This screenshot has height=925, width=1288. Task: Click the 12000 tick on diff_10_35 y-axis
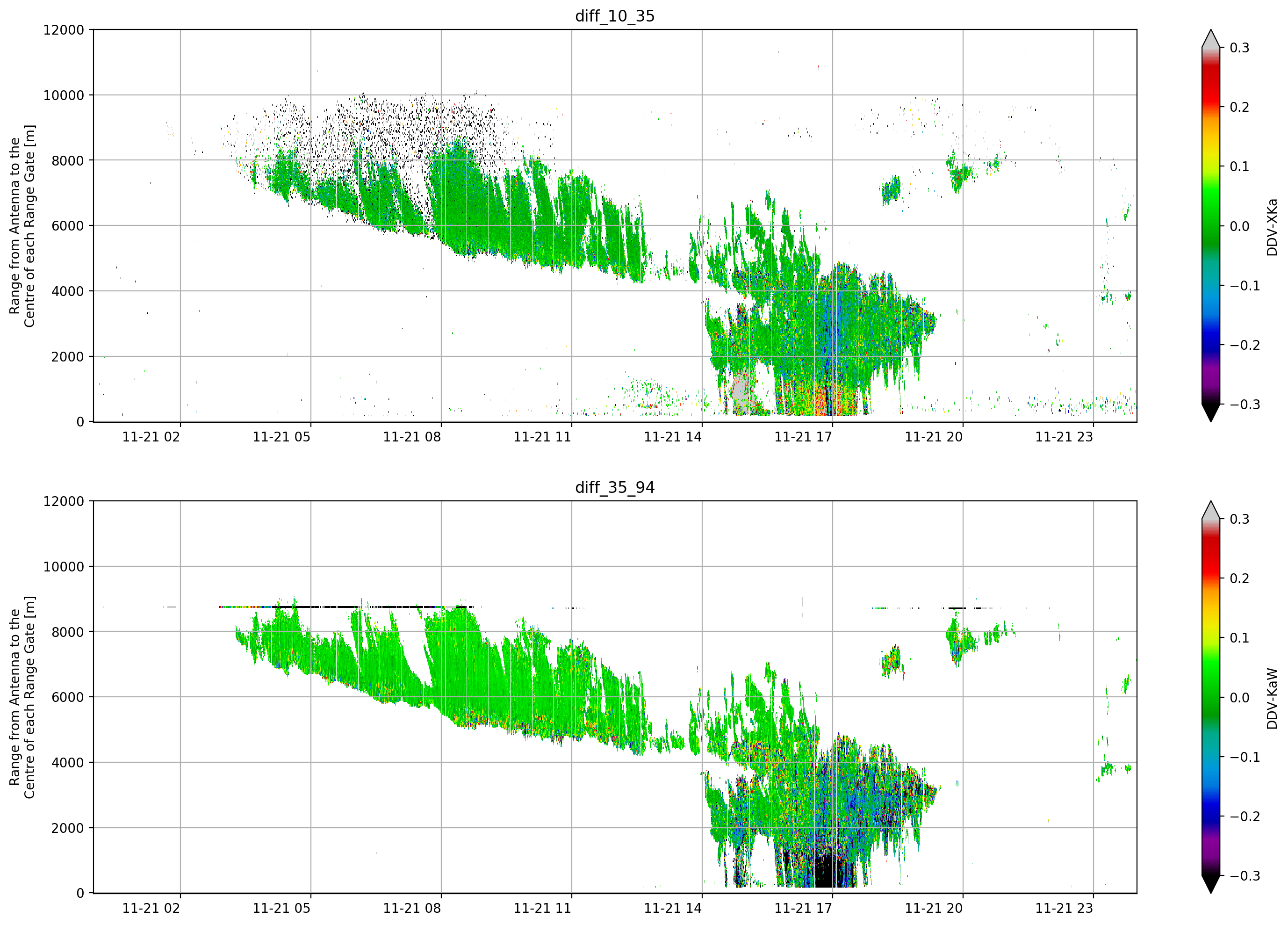(64, 29)
